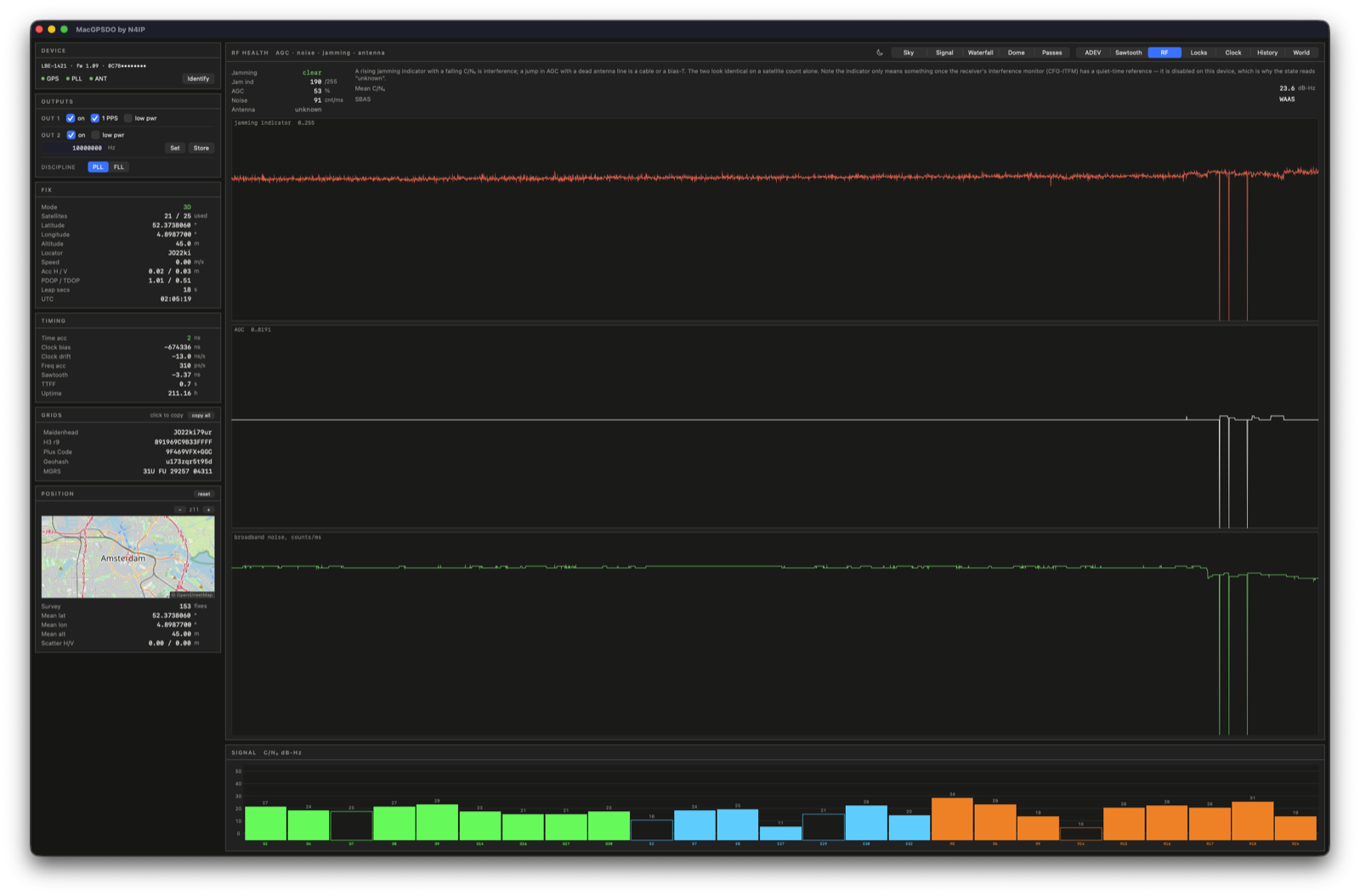Enable OUT 1 low pwr checkbox
The width and height of the screenshot is (1360, 896).
[128, 118]
